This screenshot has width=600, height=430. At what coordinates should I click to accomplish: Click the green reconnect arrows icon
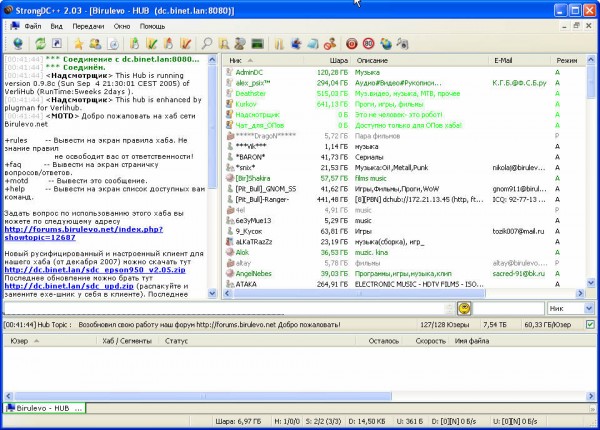(x=39, y=43)
